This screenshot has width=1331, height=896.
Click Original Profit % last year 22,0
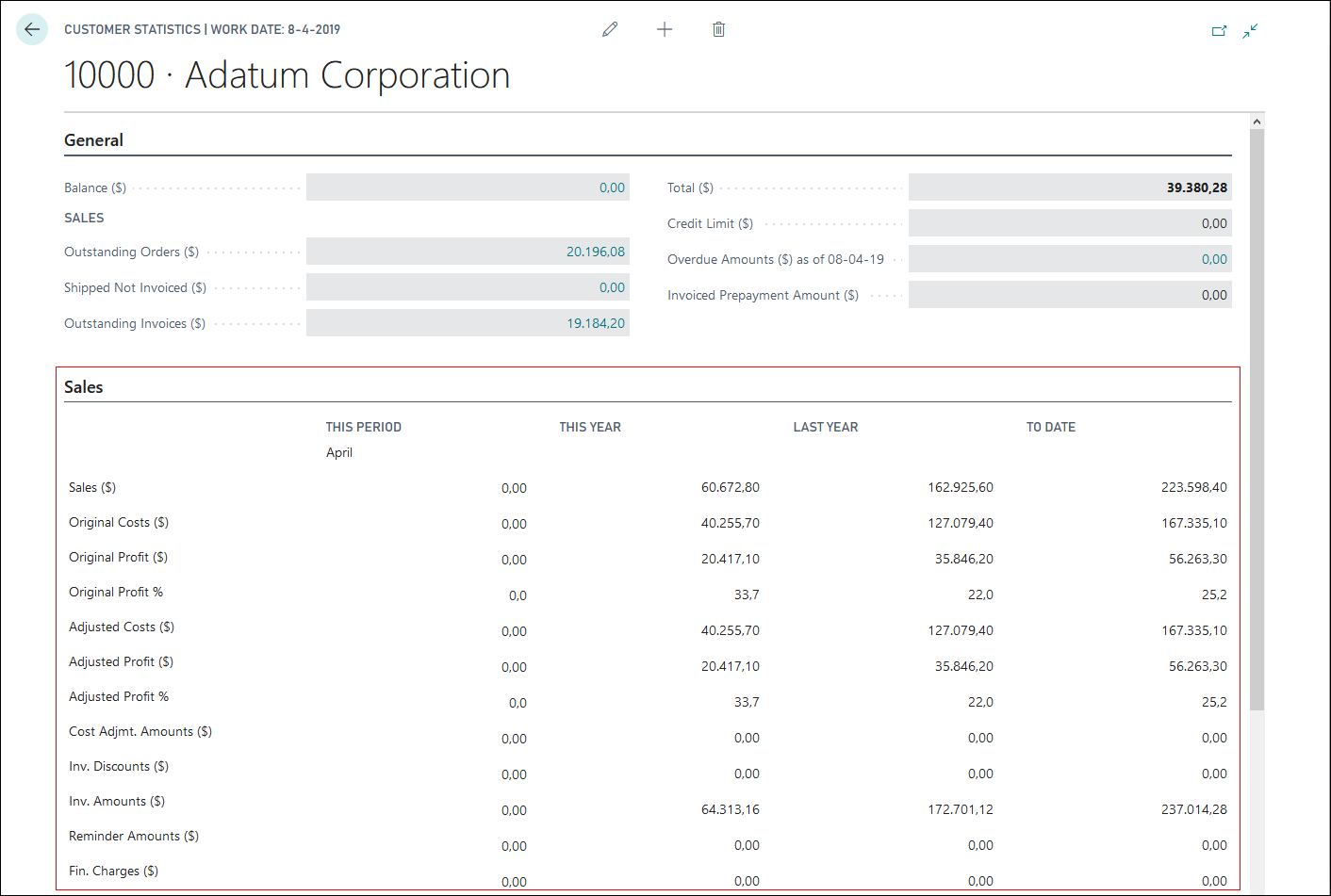tap(980, 595)
